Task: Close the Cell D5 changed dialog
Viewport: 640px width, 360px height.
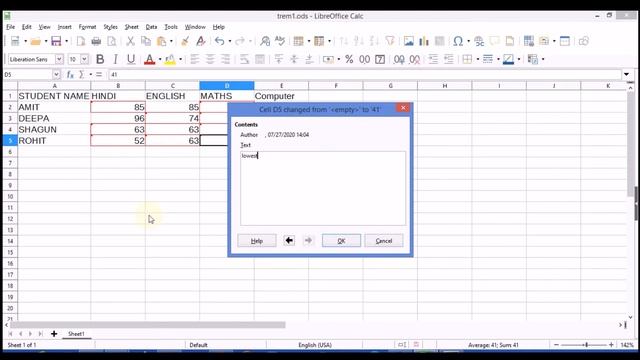Action: tap(403, 108)
